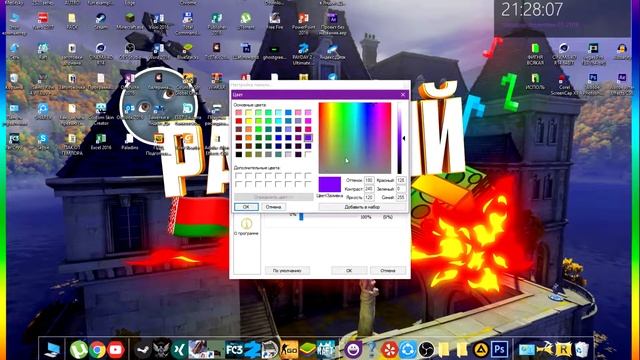Click 'Отмена' in the color dialog
Screen dimensions: 640x360
coord(273,207)
